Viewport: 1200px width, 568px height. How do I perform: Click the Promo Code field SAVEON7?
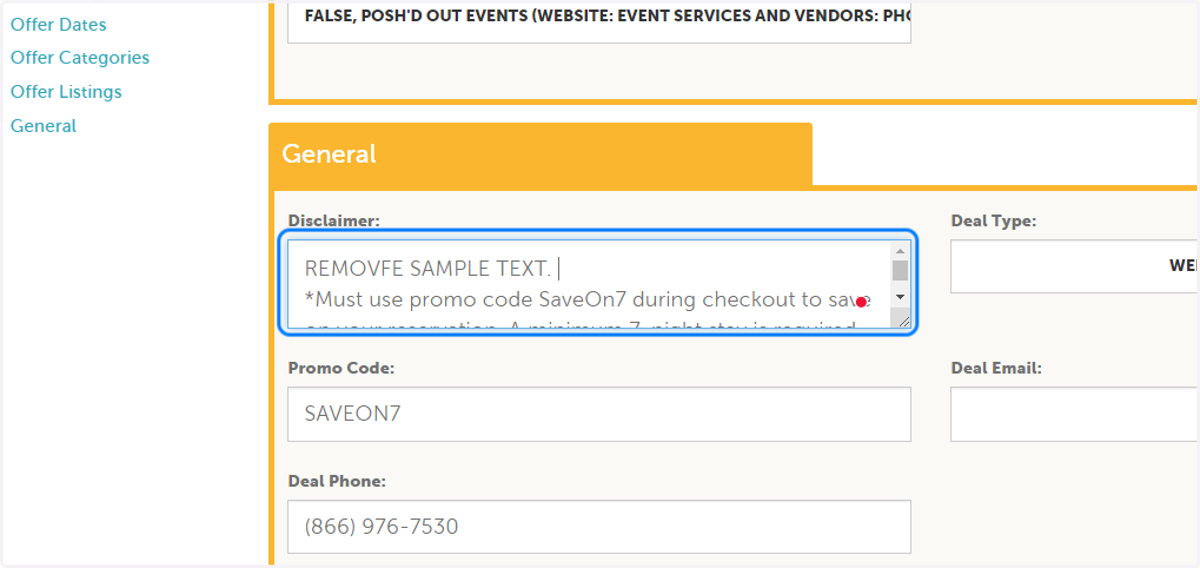[x=599, y=414]
